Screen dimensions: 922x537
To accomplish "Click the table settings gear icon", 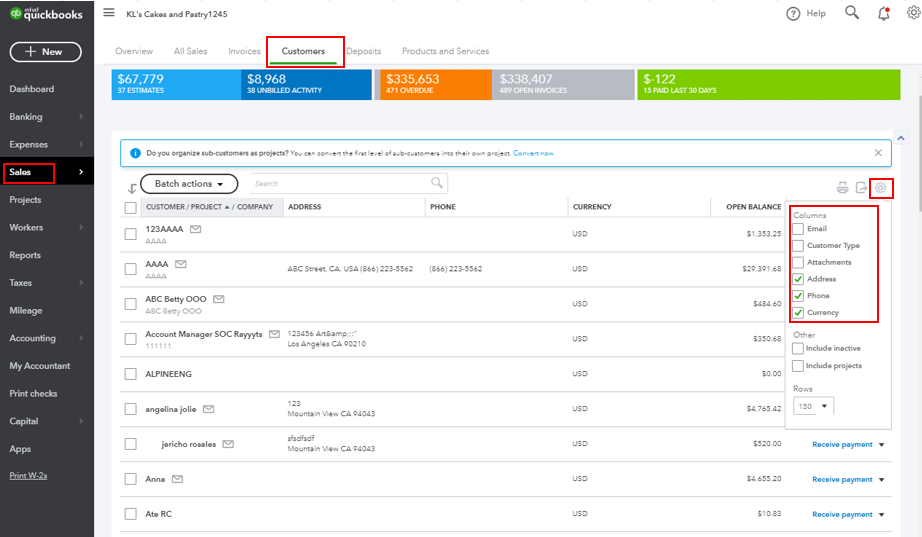I will click(x=880, y=187).
